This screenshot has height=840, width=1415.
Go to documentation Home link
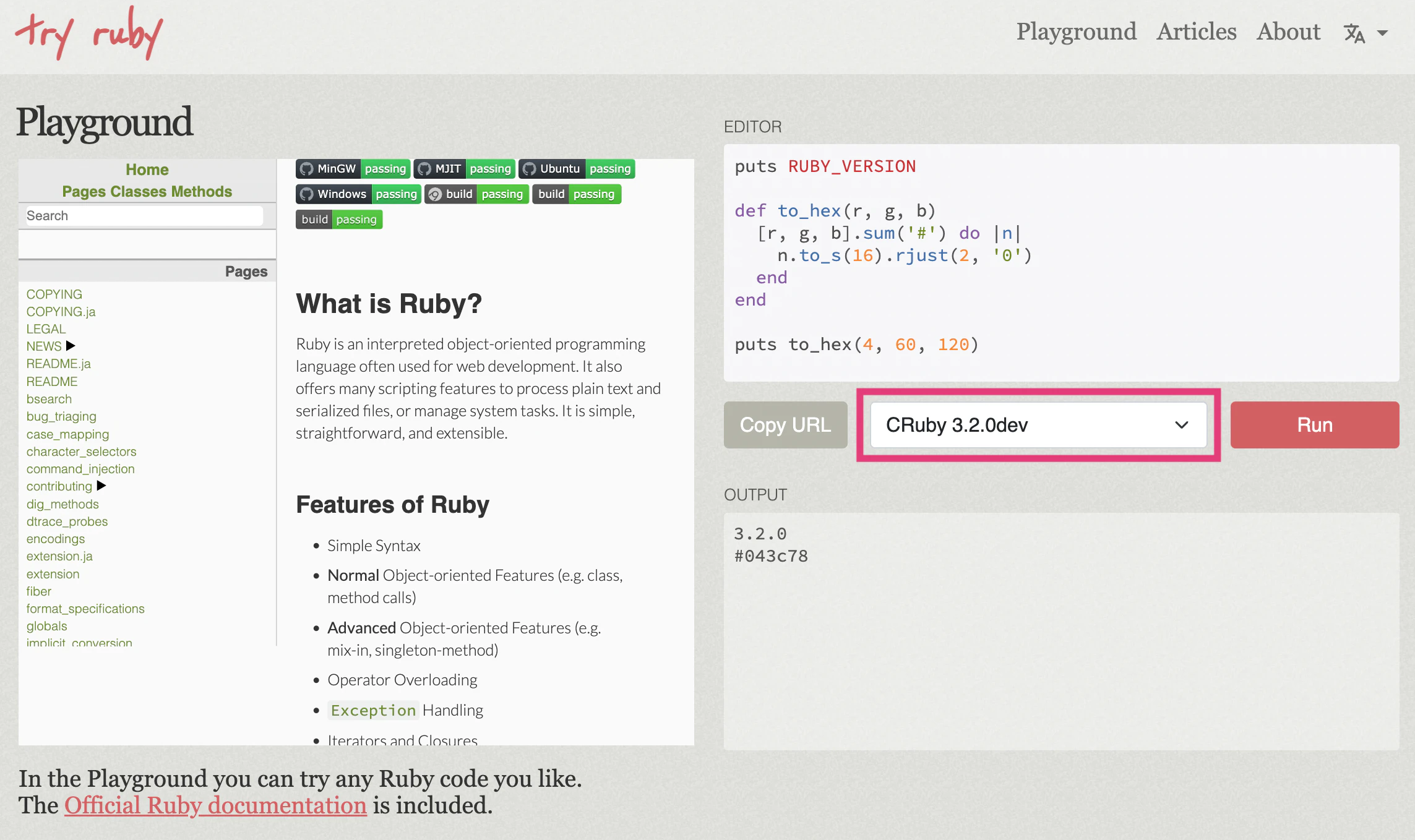point(147,169)
